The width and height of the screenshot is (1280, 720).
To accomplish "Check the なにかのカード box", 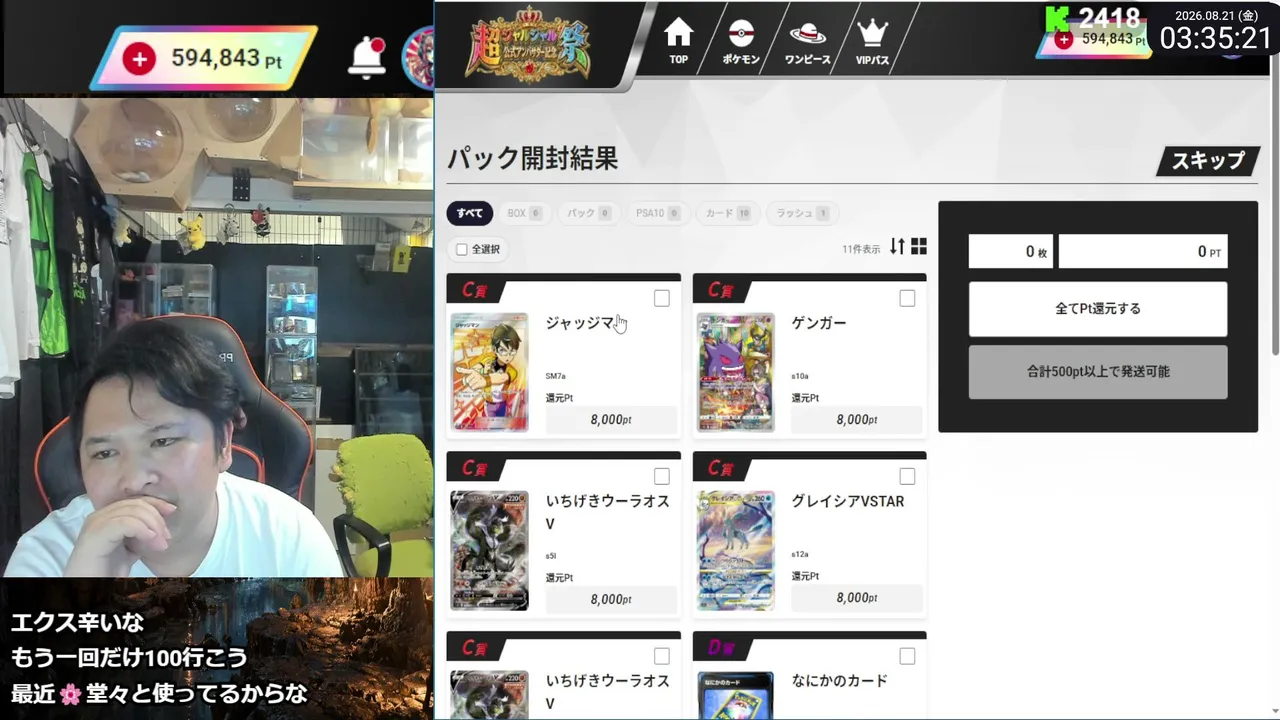I will click(x=907, y=656).
